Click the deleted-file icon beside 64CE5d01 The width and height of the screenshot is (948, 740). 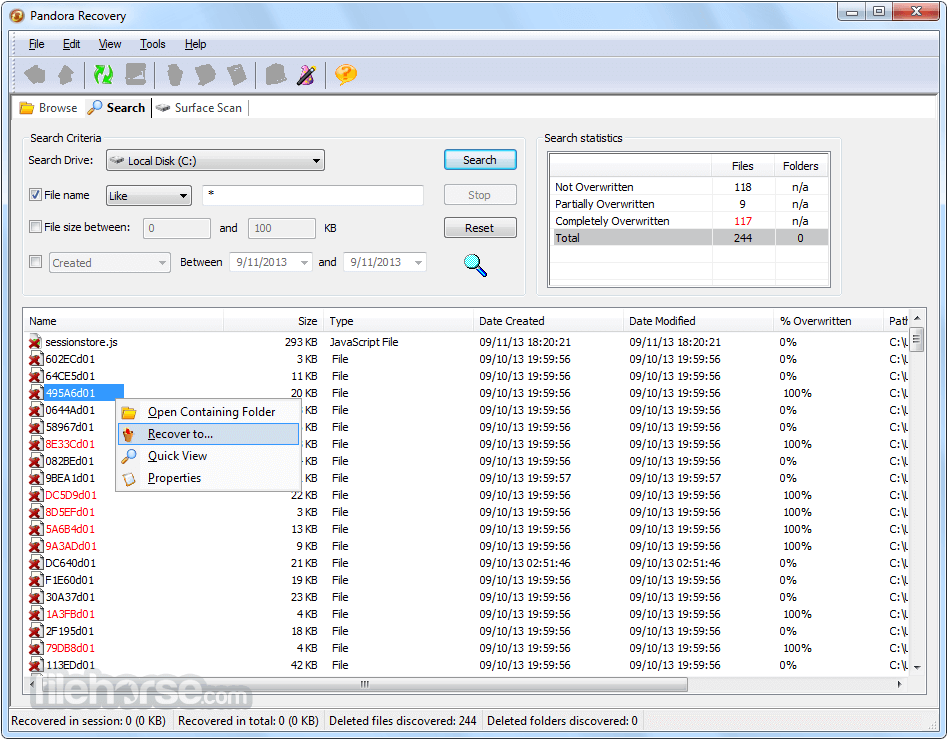[36, 375]
